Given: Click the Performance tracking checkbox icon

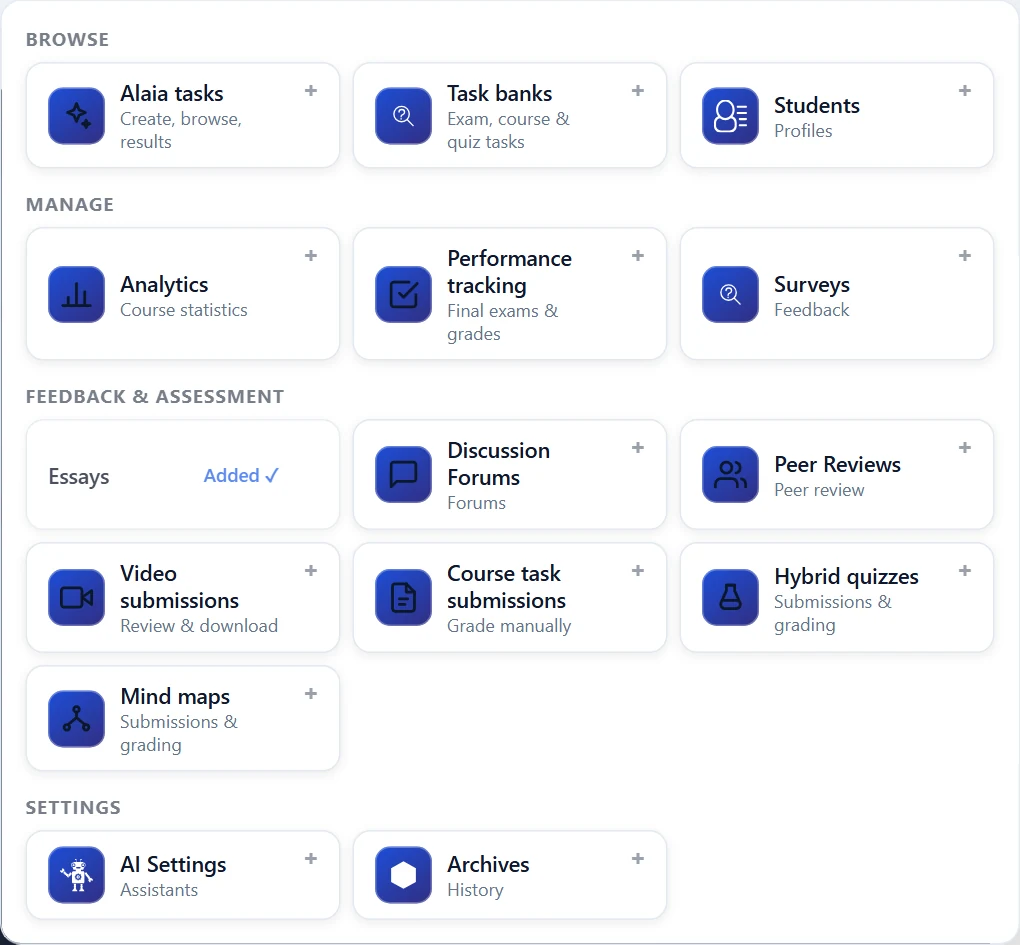Looking at the screenshot, I should click(x=403, y=294).
